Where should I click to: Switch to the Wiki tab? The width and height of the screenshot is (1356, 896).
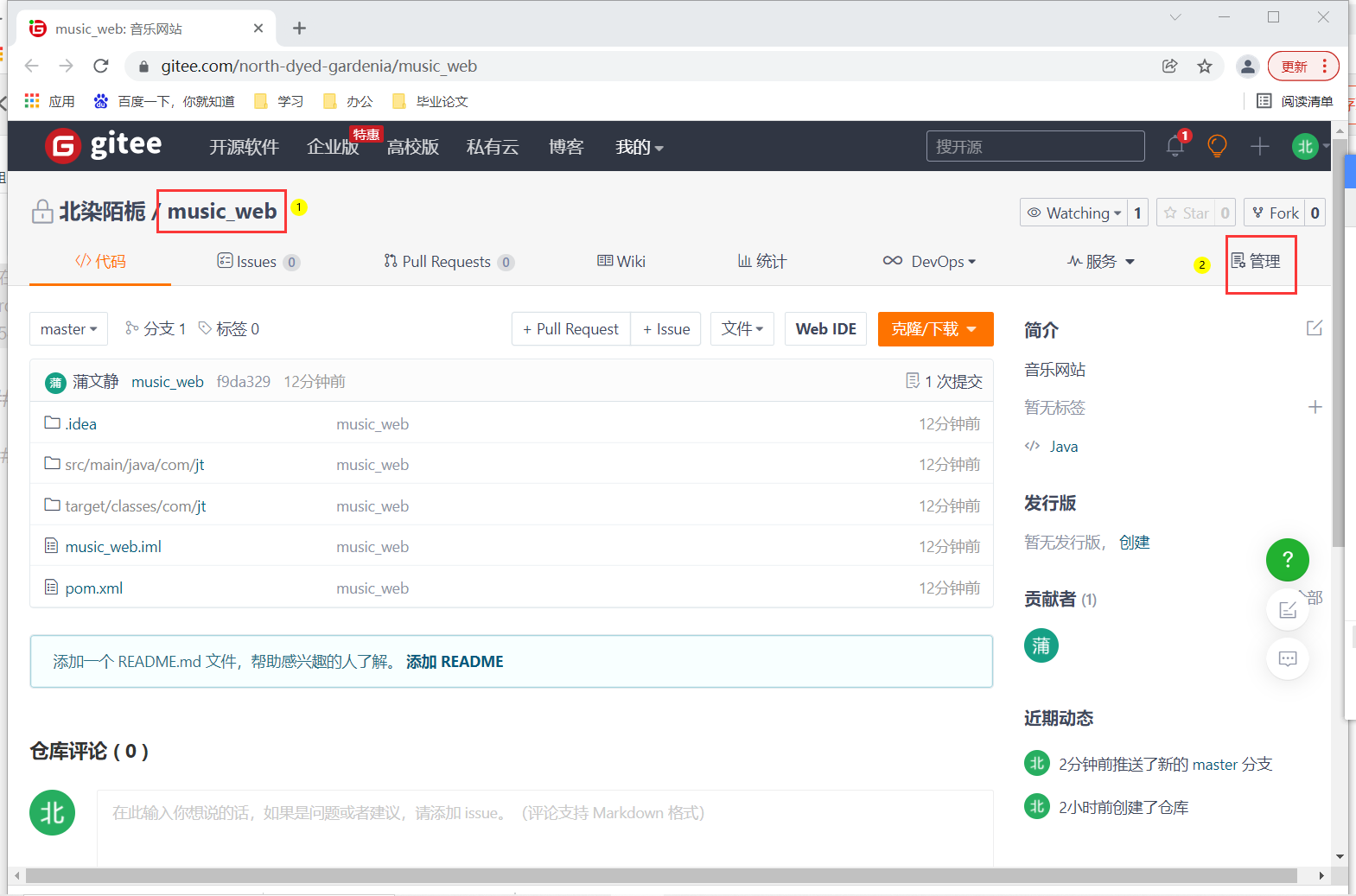point(621,262)
